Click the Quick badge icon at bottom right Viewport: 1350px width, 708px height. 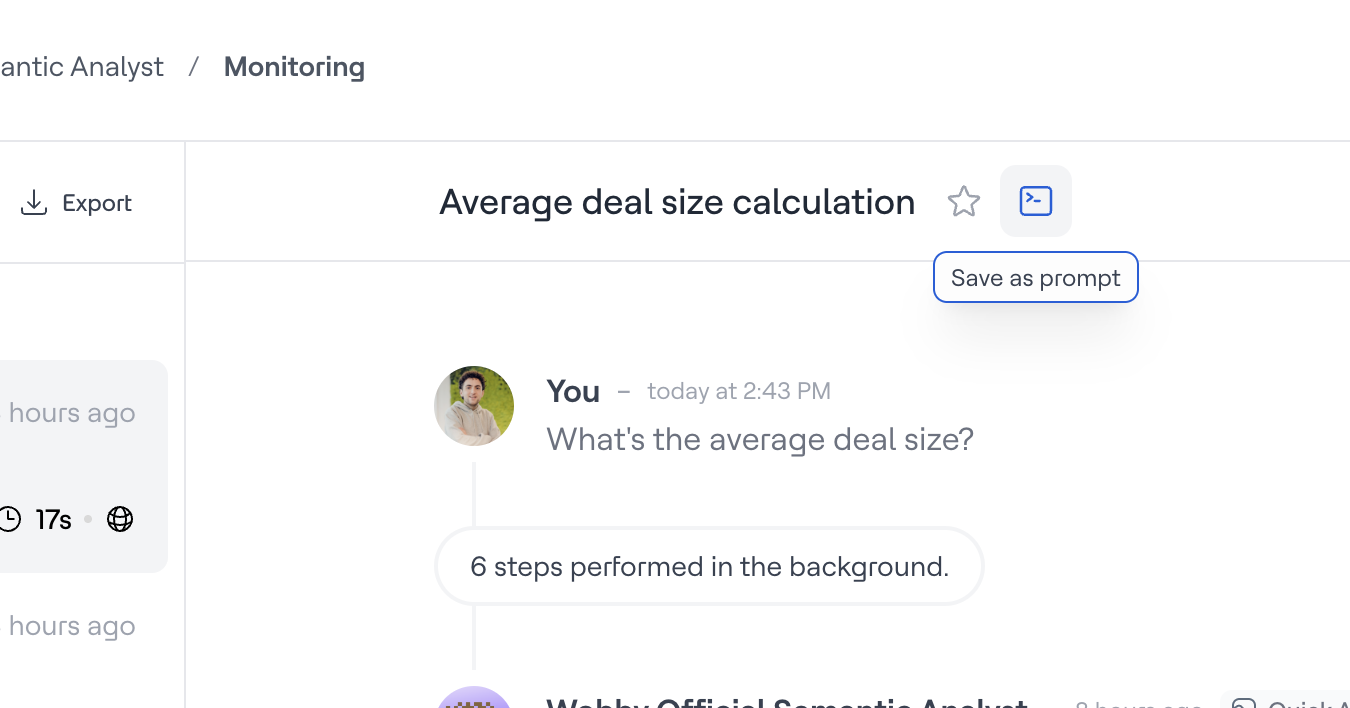point(1243,704)
